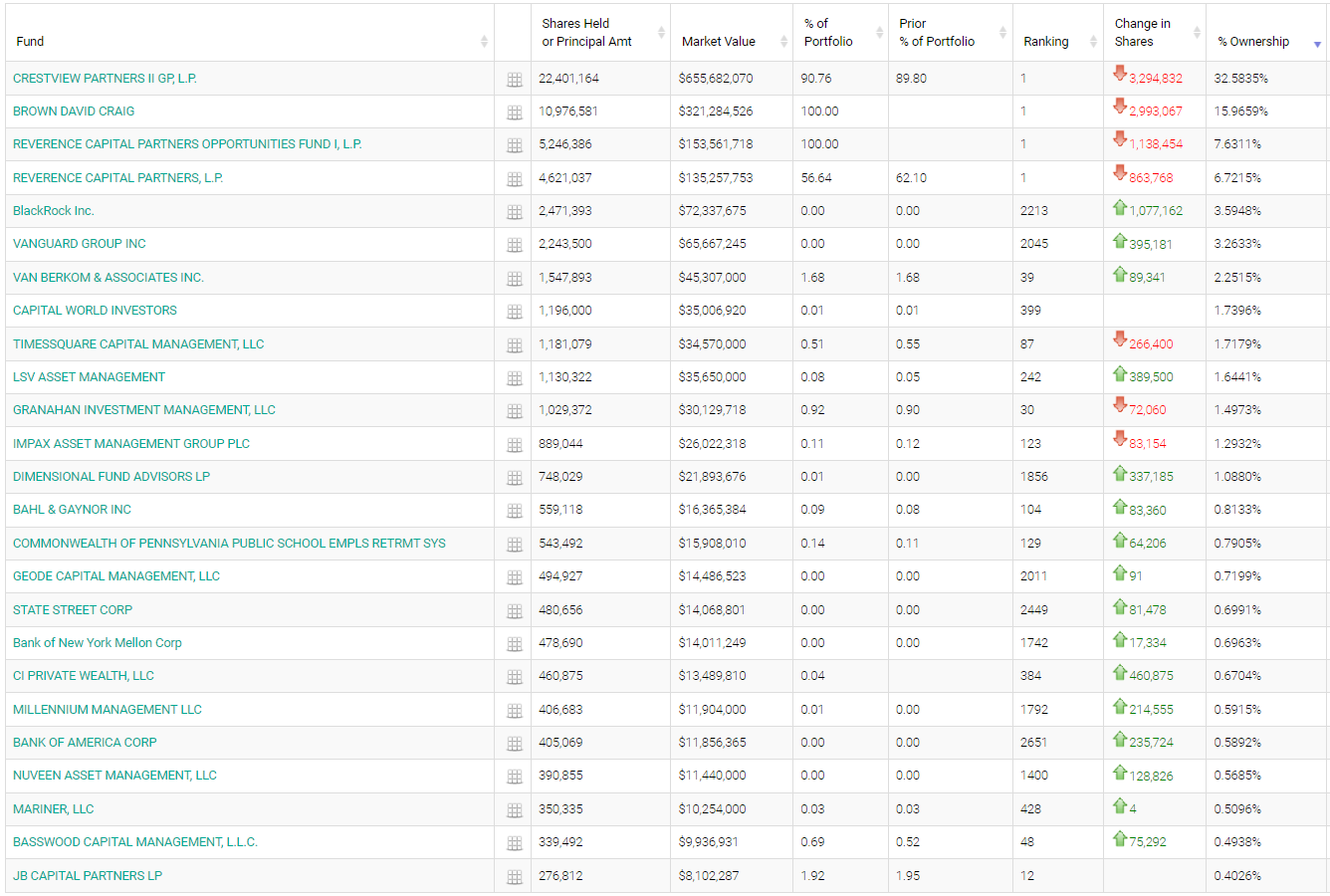Click grid icon in BAHL & GAYNOR INC row
This screenshot has width=1330, height=896.
(x=515, y=511)
